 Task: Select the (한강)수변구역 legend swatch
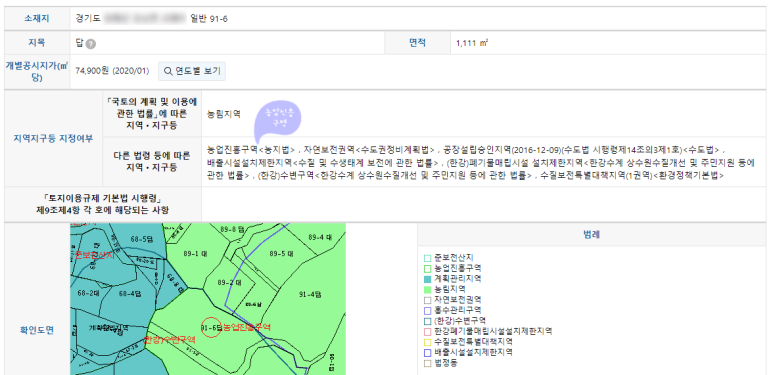click(427, 321)
